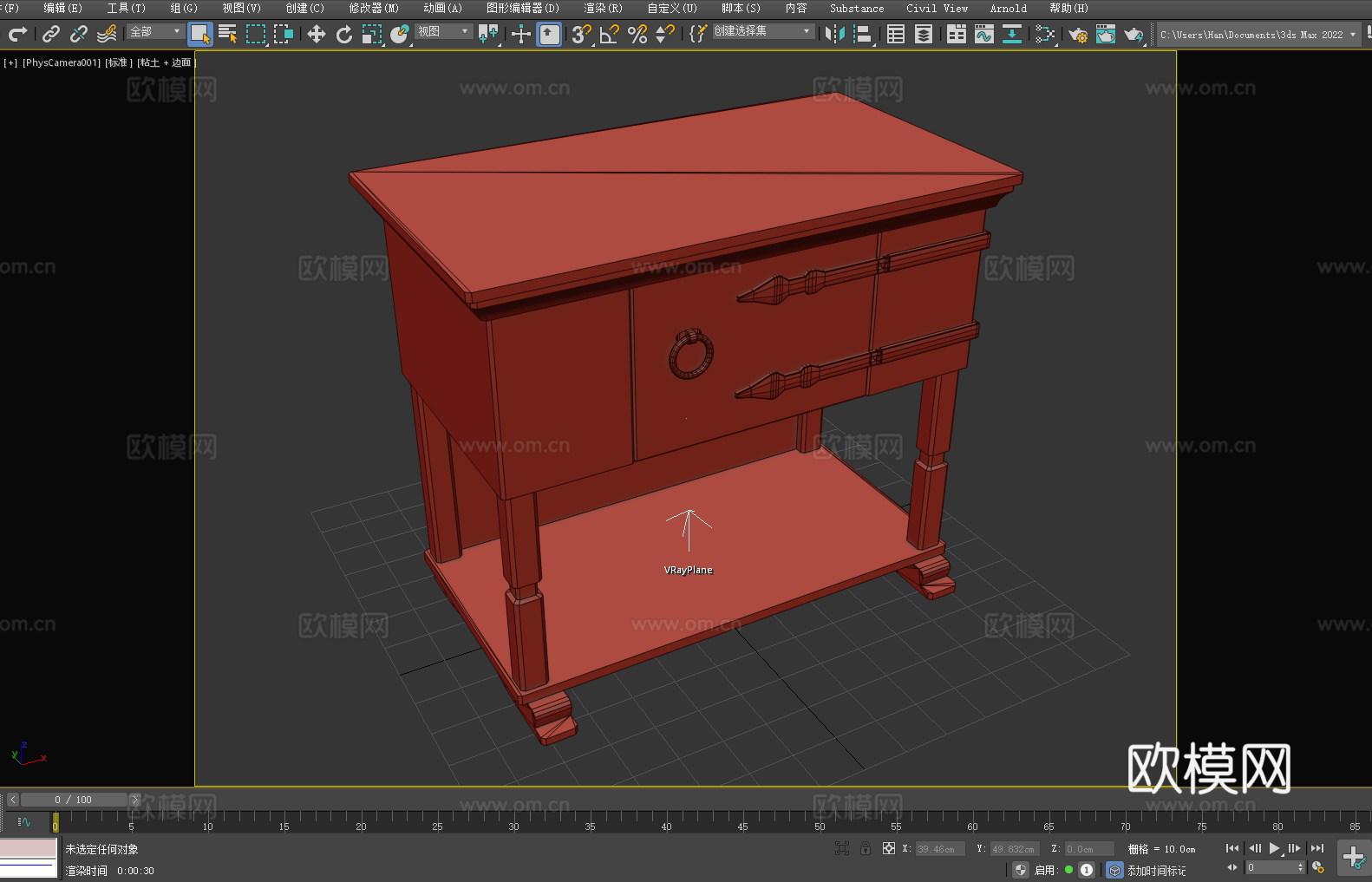Click the X coordinate input field

coord(941,849)
